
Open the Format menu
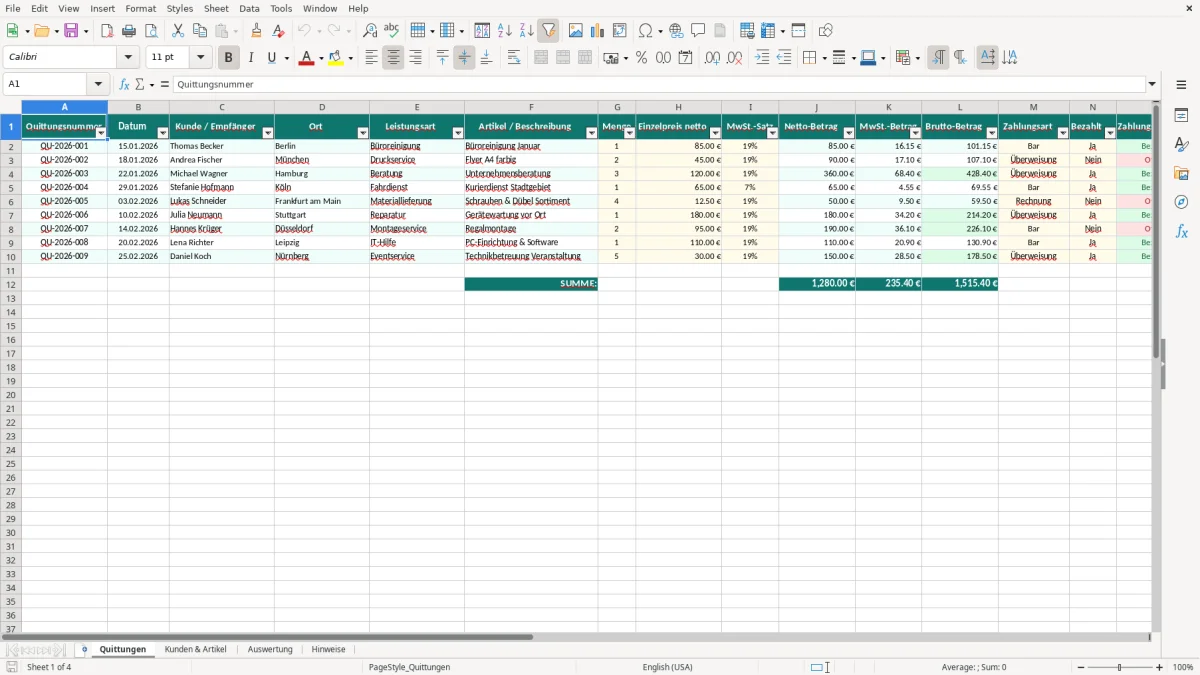tap(141, 8)
